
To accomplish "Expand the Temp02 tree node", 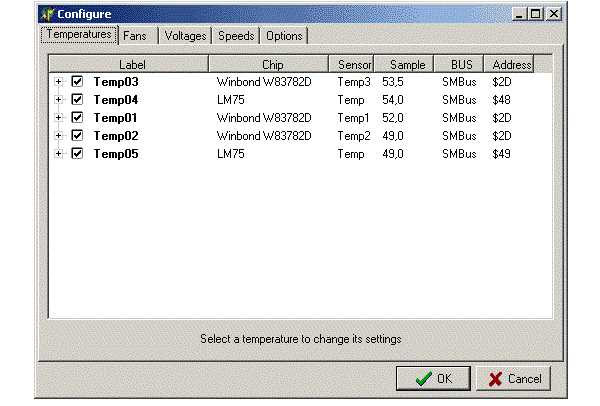I will (x=59, y=136).
